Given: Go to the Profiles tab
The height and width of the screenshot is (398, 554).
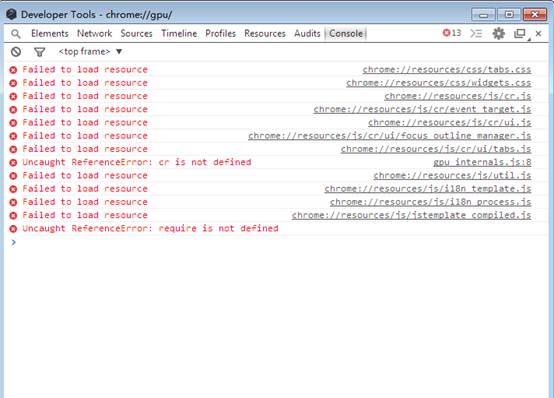Looking at the screenshot, I should pos(220,34).
